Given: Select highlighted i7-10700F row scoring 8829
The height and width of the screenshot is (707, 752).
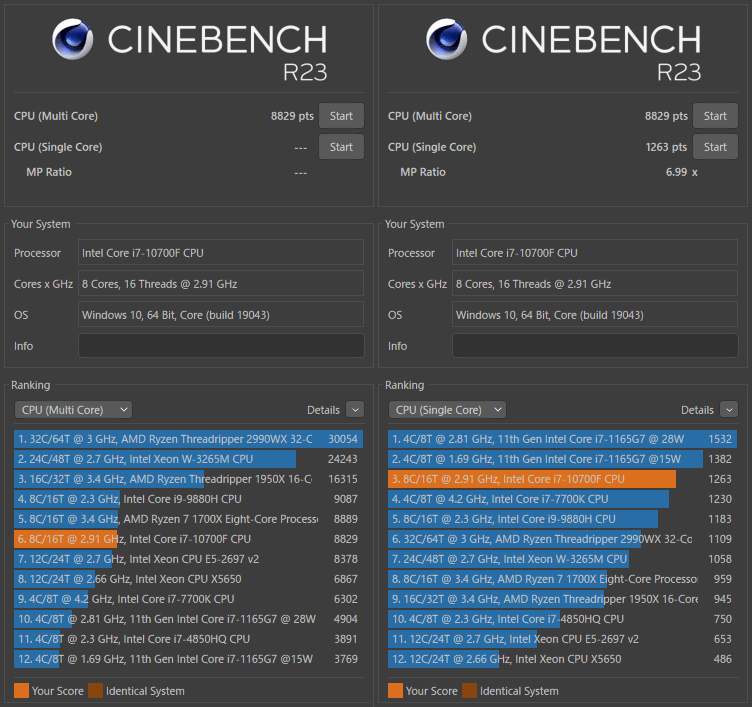Looking at the screenshot, I should (188, 539).
